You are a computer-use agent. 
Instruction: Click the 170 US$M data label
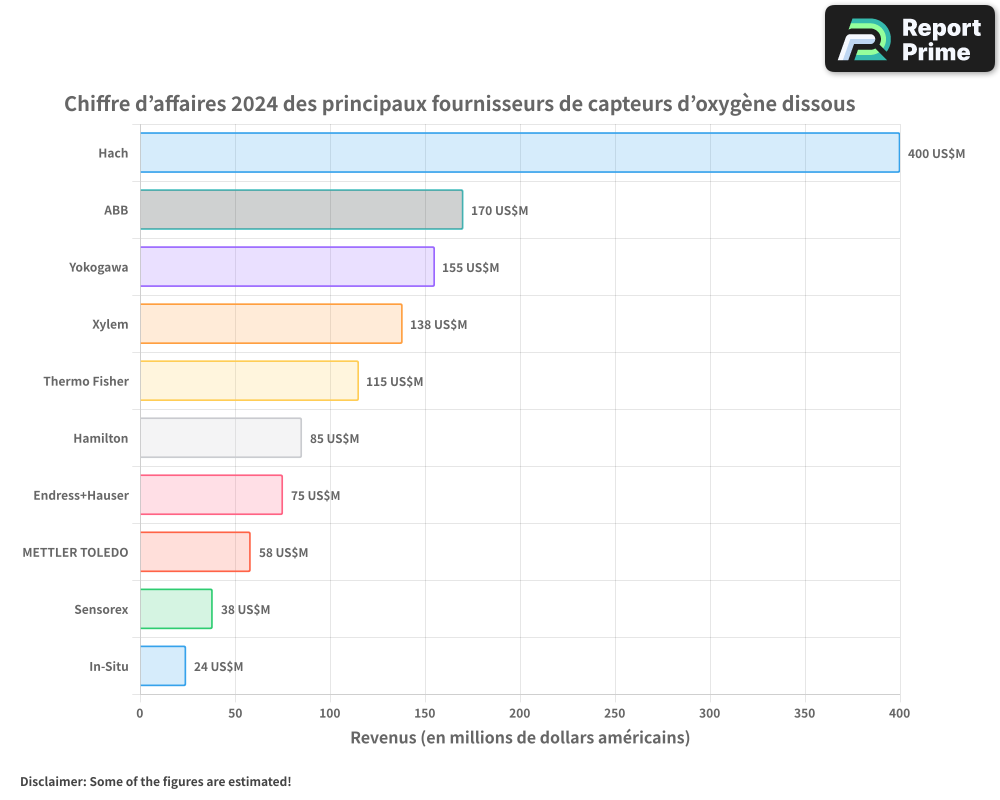pyautogui.click(x=499, y=211)
